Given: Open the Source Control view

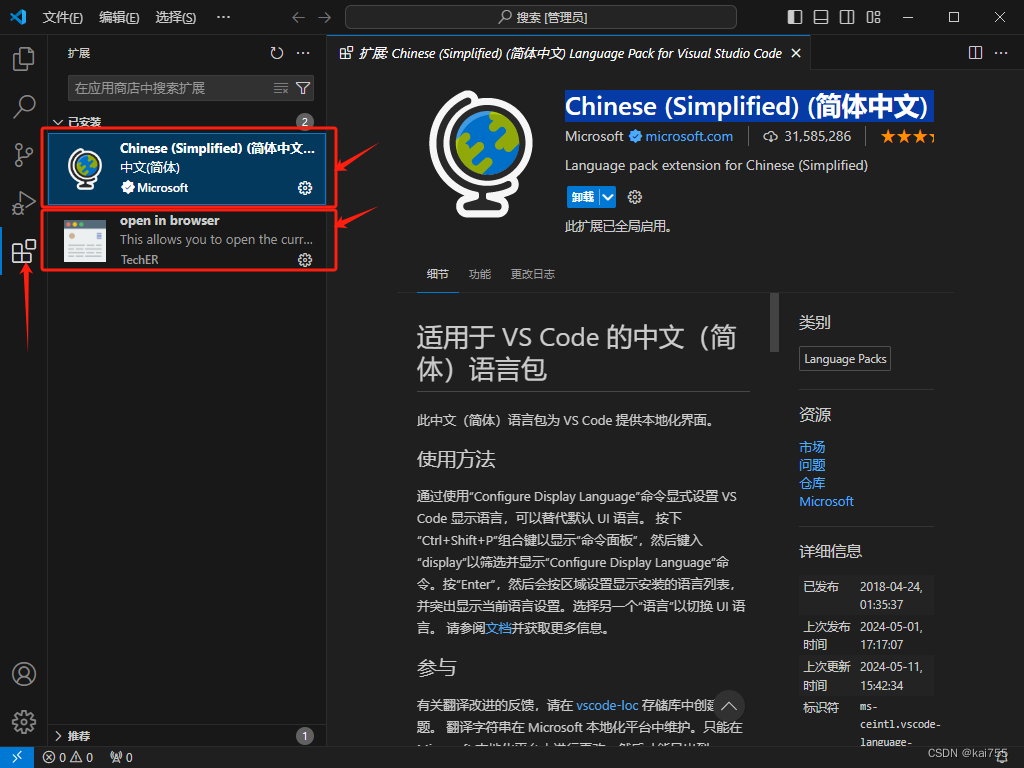Looking at the screenshot, I should click(x=24, y=155).
